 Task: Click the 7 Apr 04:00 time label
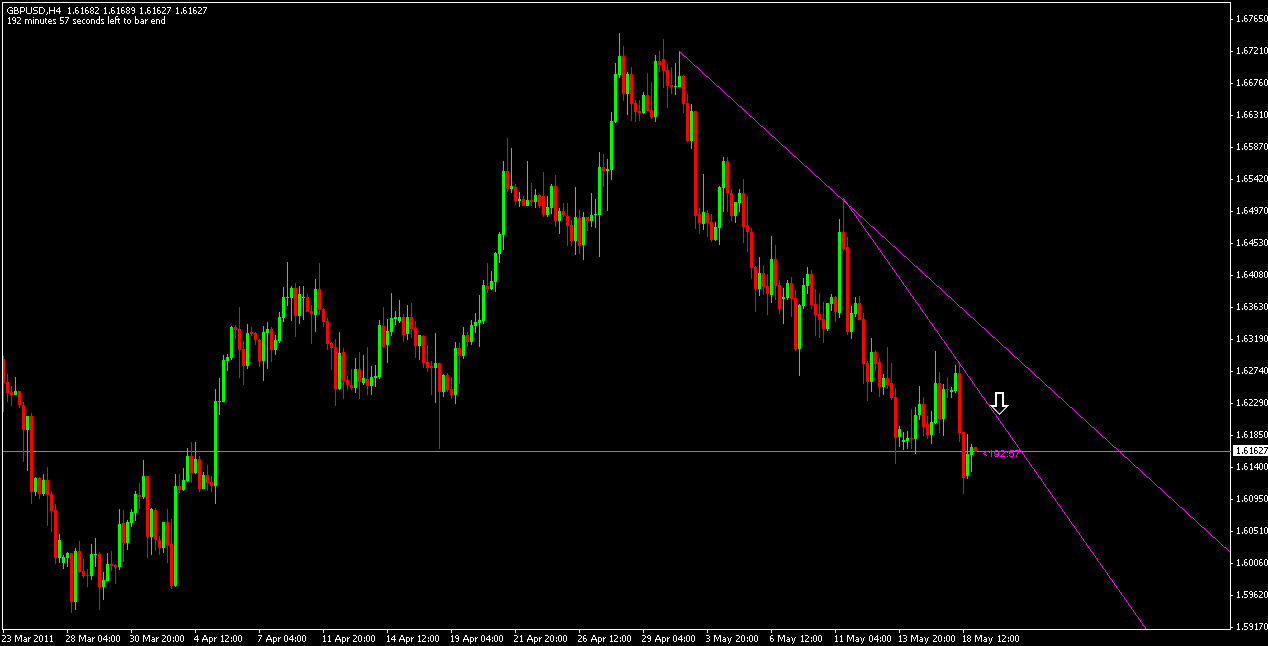(x=283, y=637)
